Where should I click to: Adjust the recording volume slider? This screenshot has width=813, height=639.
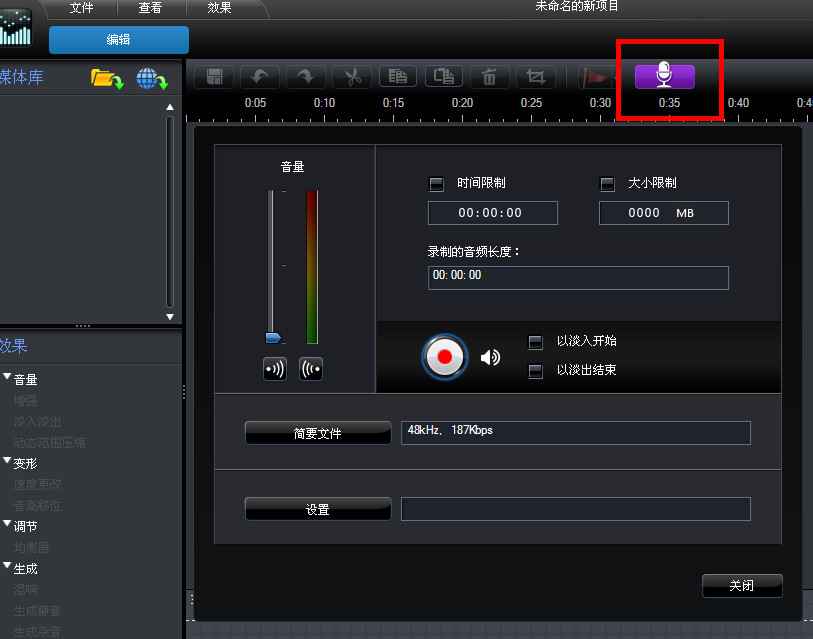pyautogui.click(x=272, y=338)
